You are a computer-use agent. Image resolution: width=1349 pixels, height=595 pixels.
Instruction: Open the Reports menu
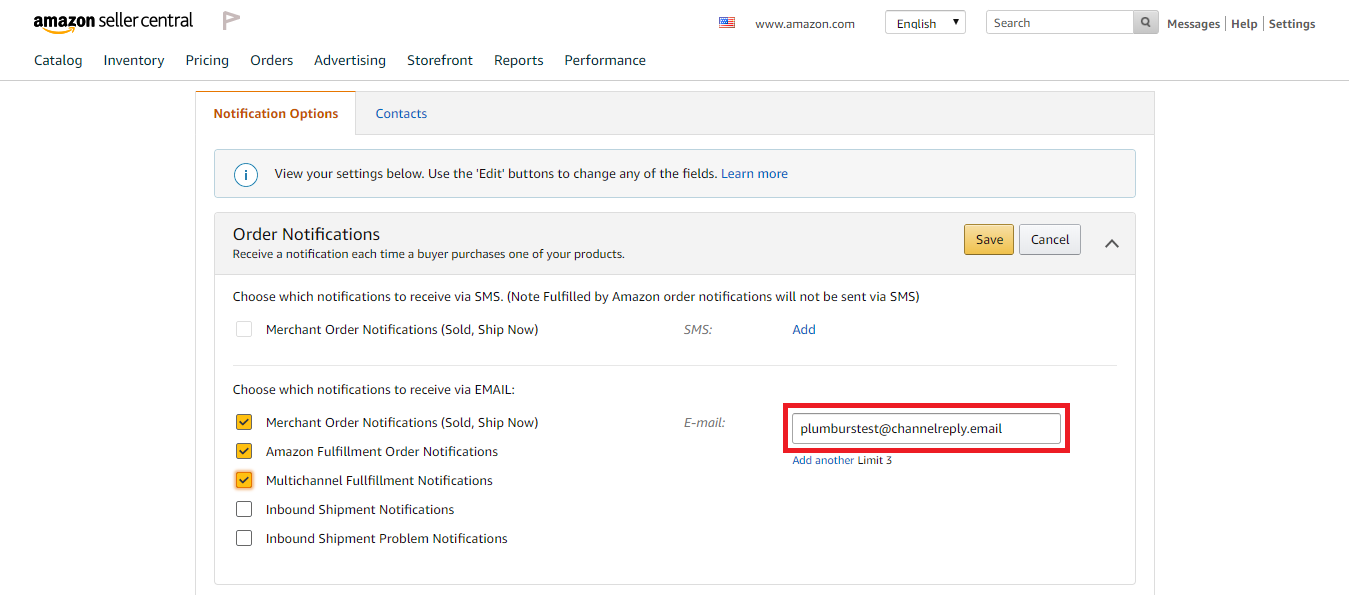point(519,60)
